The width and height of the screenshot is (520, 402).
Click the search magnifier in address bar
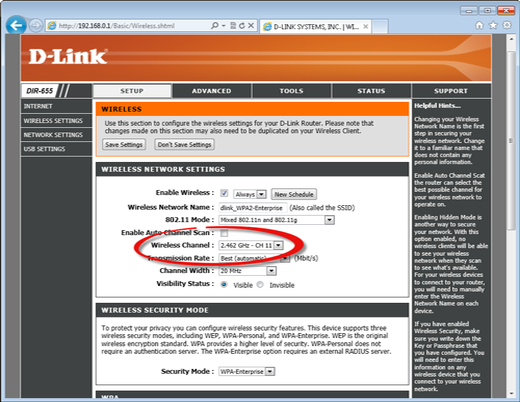pos(215,25)
